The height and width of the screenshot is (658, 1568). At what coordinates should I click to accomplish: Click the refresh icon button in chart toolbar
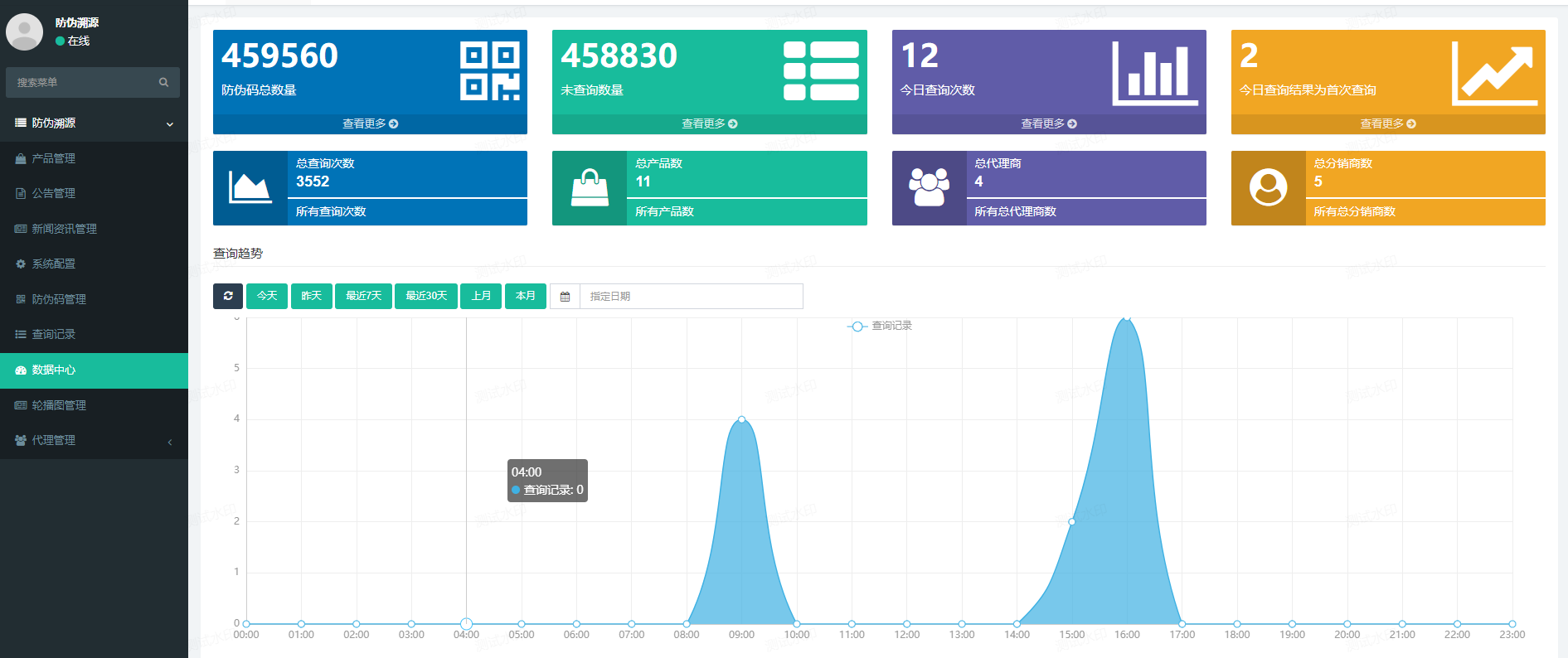(228, 296)
